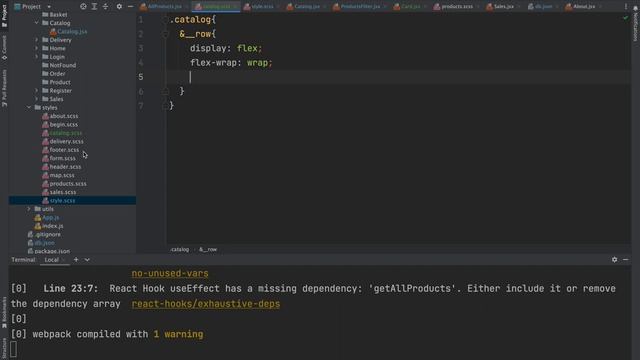Click the Collapse All icon in Project panel

[105, 7]
